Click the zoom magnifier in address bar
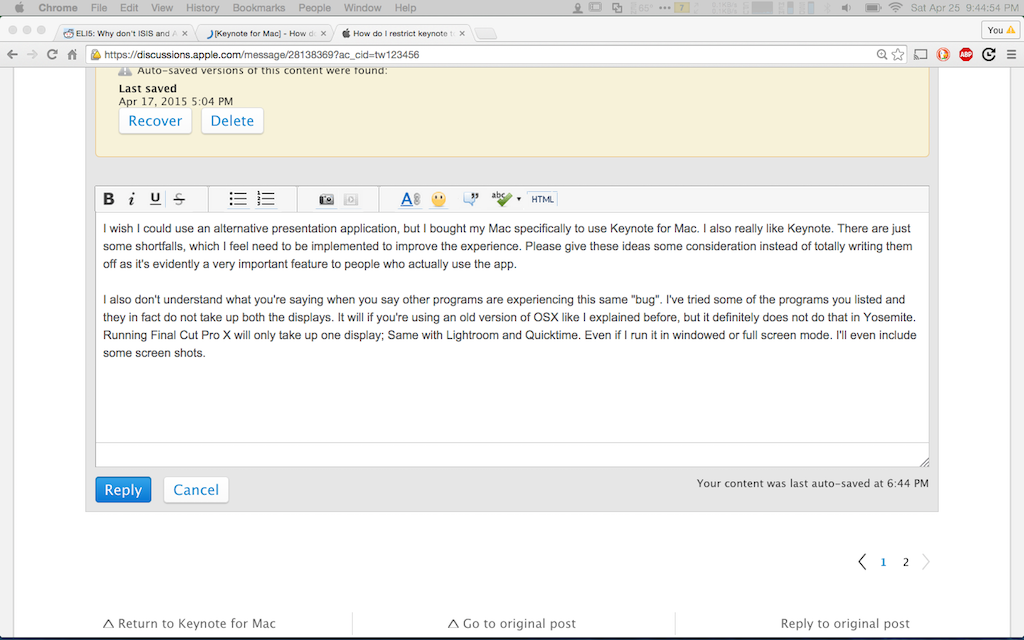Screen dimensions: 1024x640 click(x=882, y=55)
